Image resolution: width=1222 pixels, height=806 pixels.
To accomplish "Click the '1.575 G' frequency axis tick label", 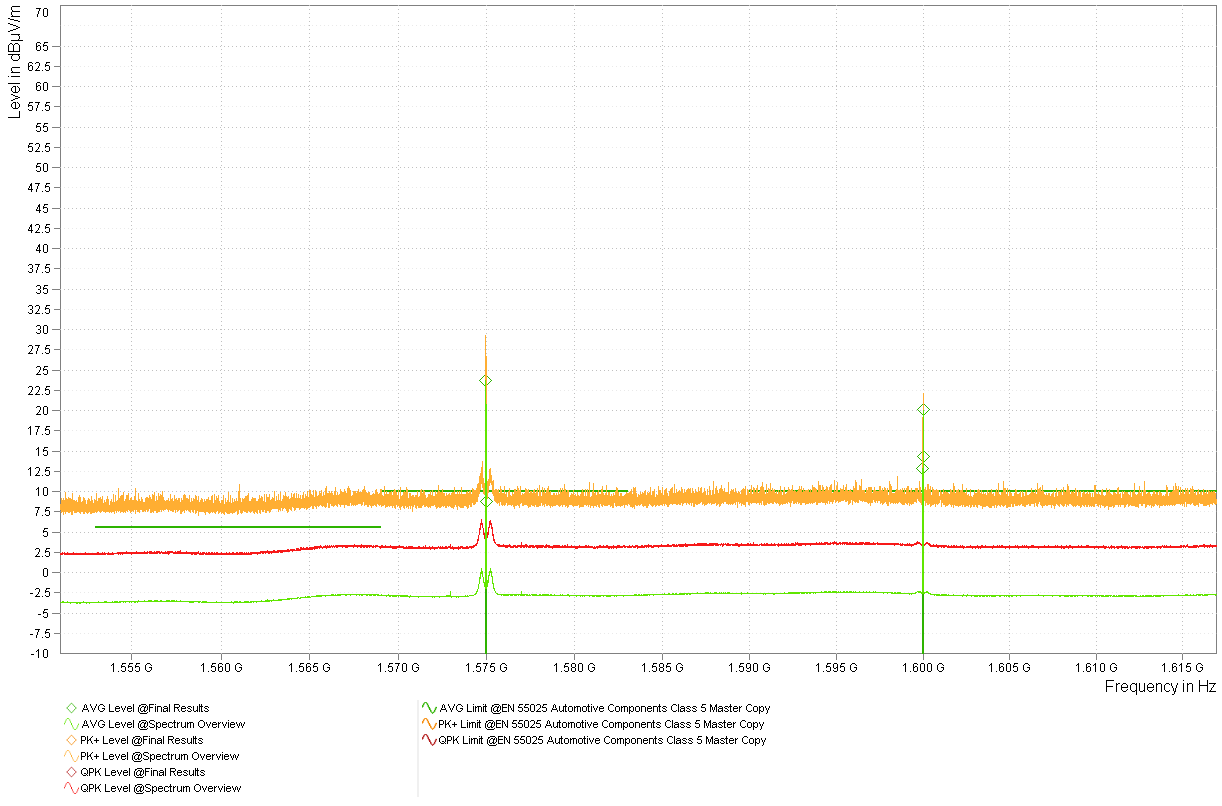I will point(485,666).
